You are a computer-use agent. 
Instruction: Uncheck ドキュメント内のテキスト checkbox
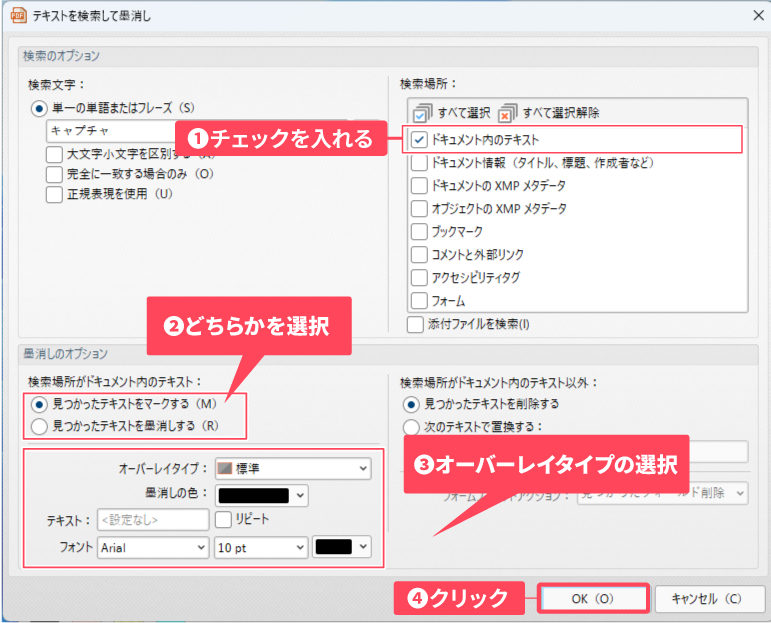click(x=420, y=140)
